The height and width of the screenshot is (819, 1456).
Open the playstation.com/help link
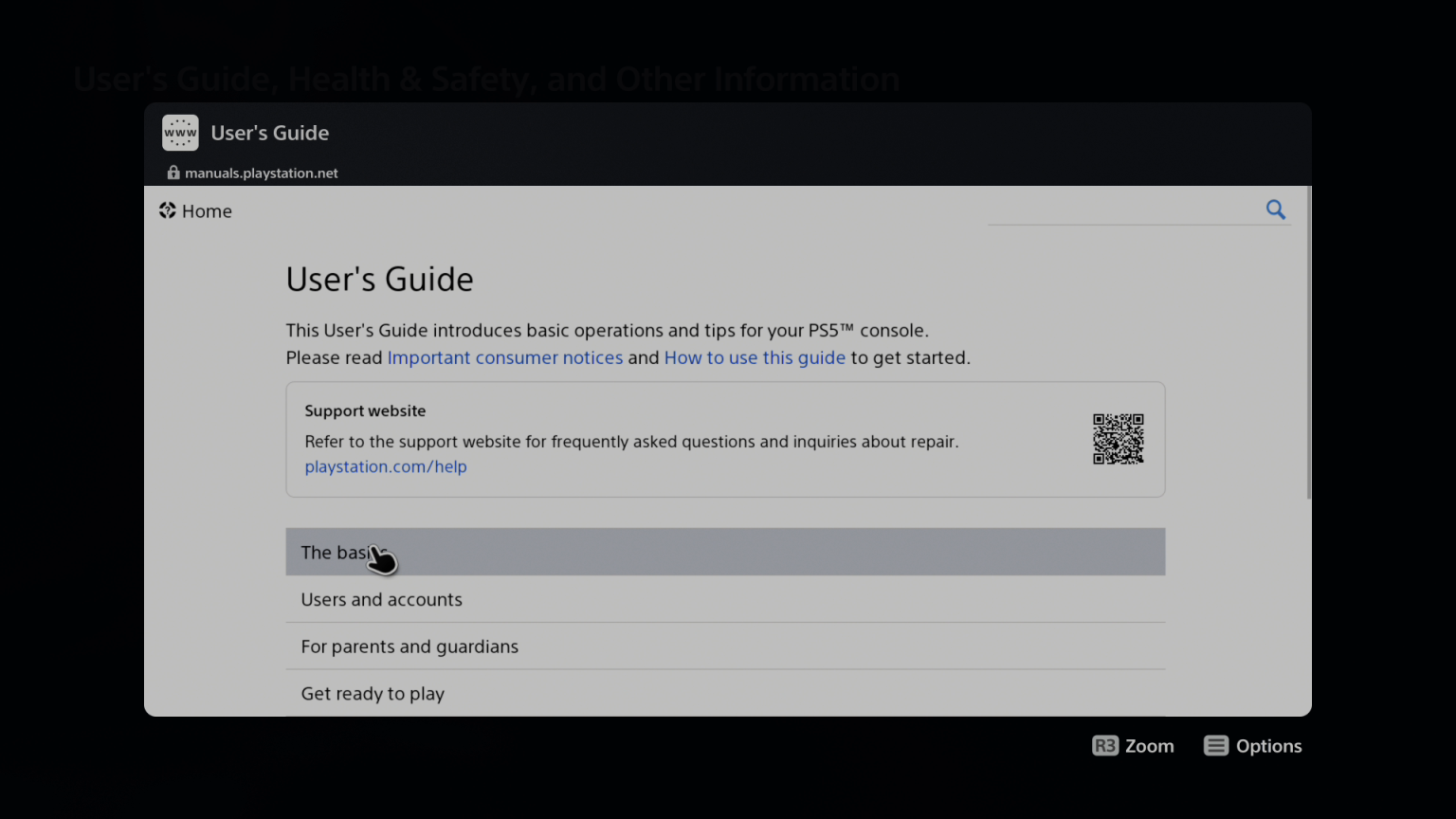click(x=386, y=466)
